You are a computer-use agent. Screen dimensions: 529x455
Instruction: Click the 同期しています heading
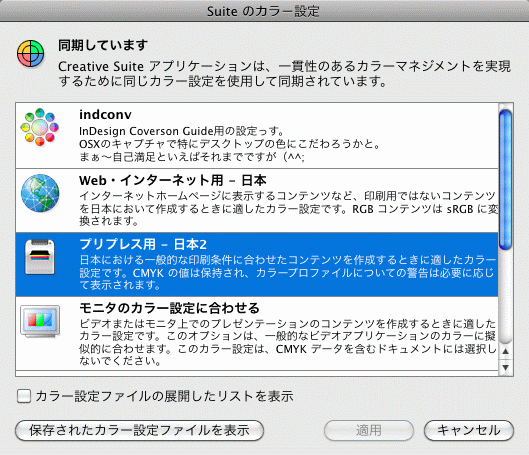(x=103, y=45)
